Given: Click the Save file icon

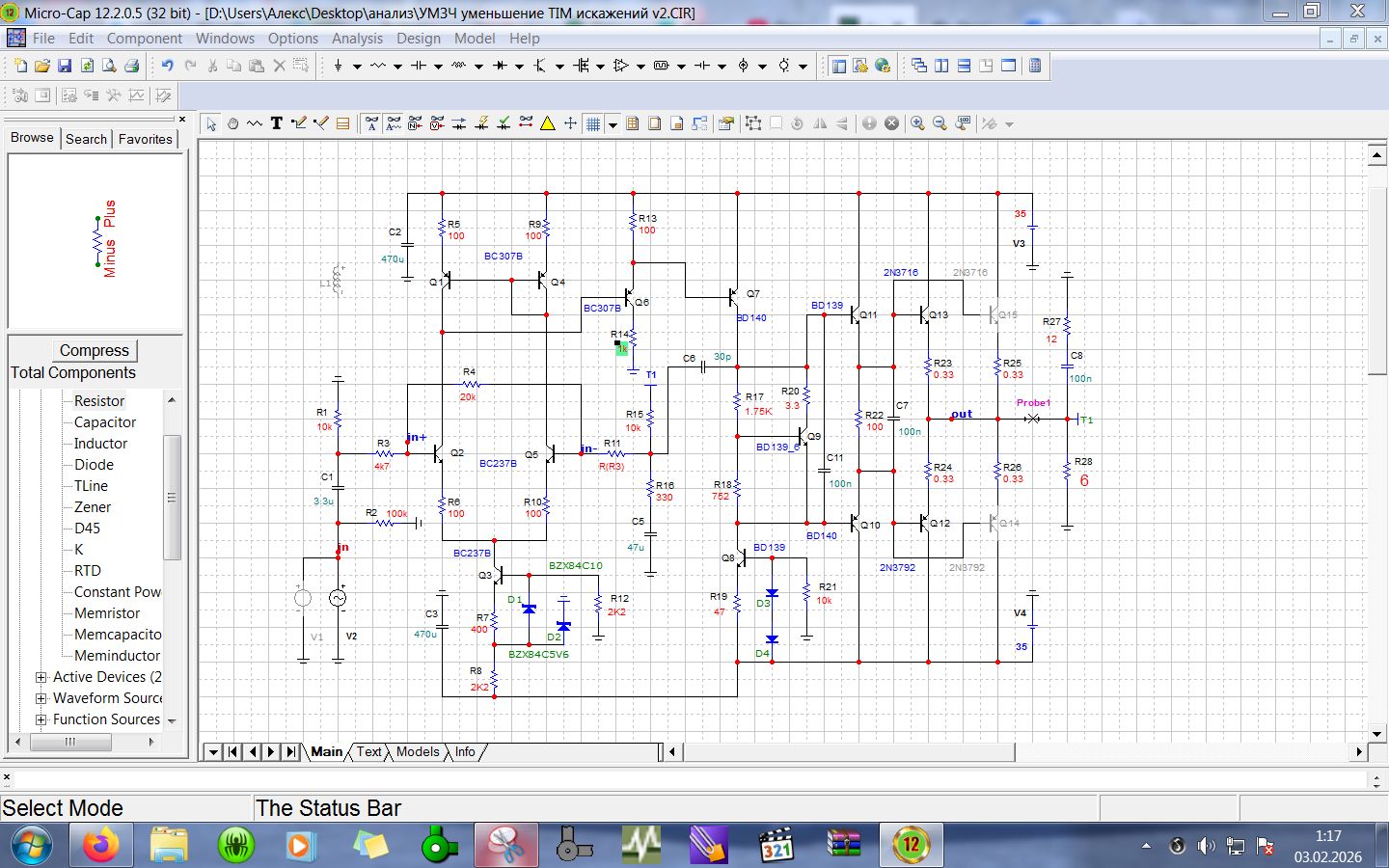Looking at the screenshot, I should pyautogui.click(x=65, y=66).
